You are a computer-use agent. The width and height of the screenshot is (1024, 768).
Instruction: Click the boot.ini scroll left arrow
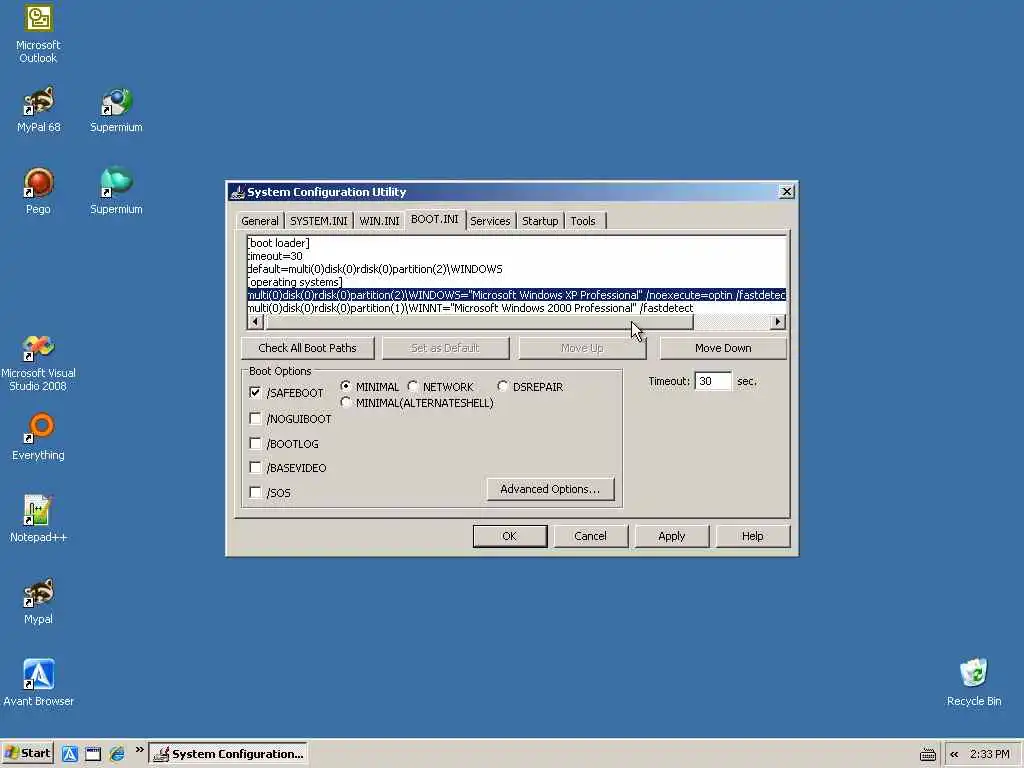coord(255,321)
